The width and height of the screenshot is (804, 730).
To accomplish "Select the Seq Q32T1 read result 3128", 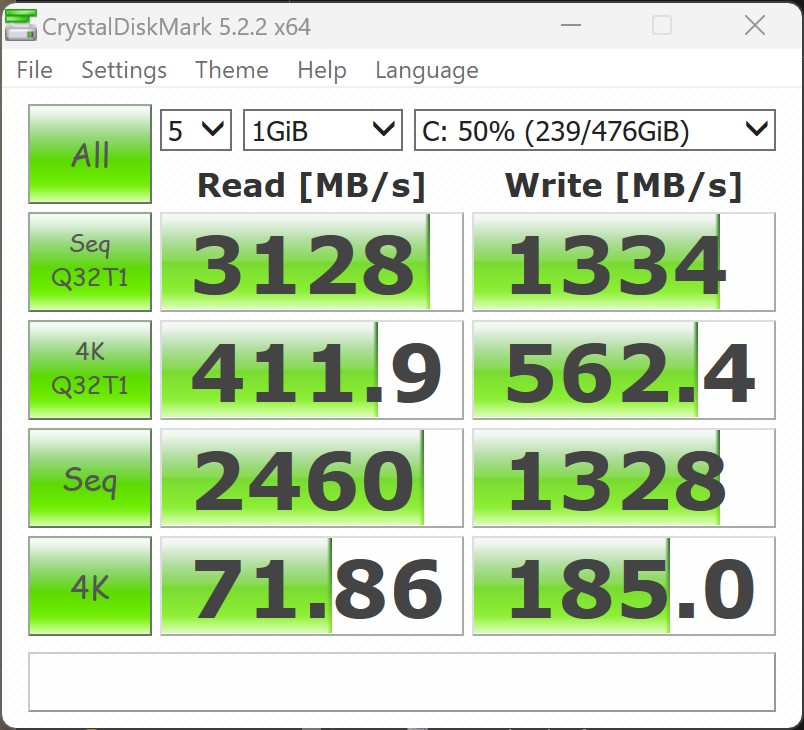I will 312,262.
